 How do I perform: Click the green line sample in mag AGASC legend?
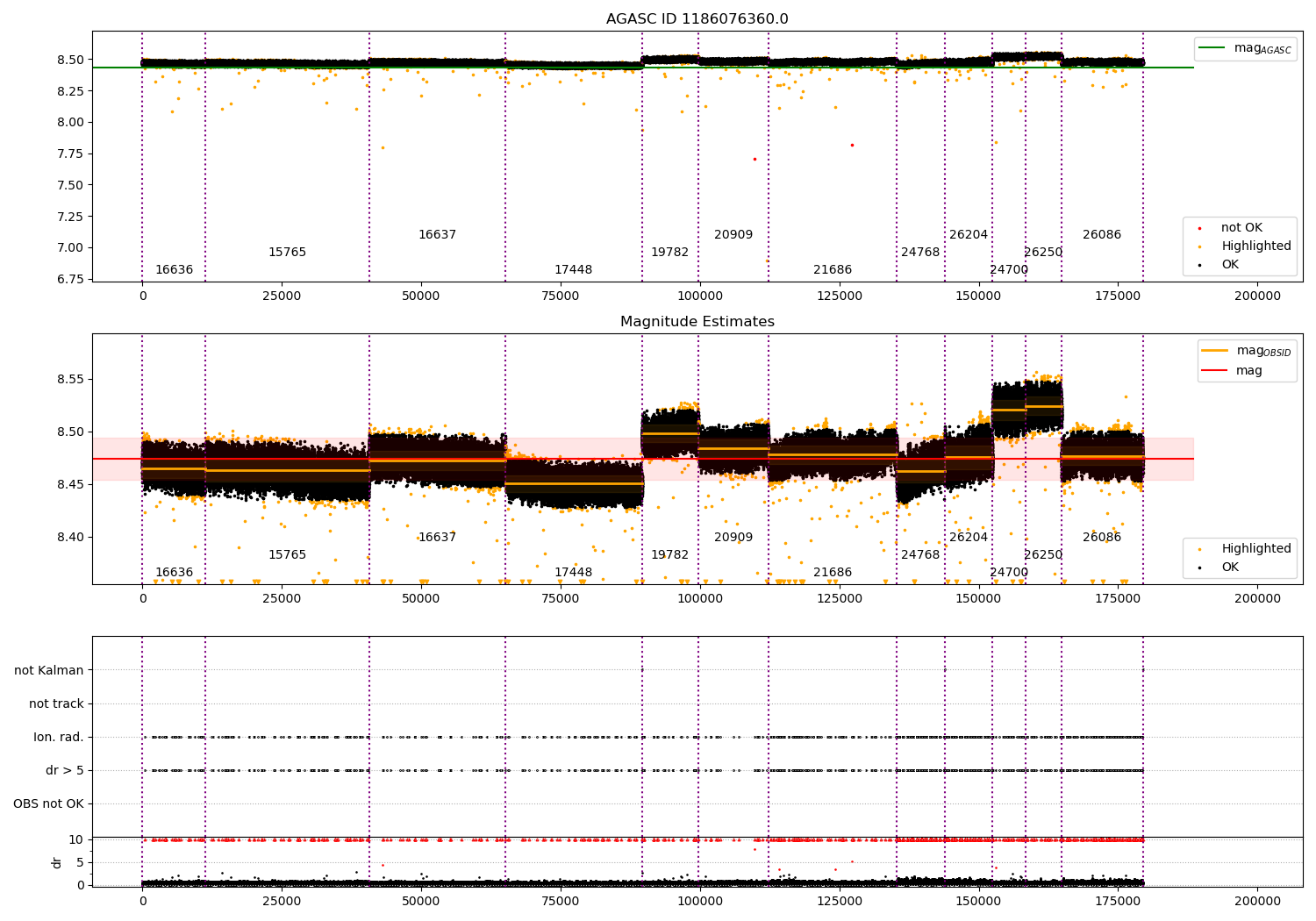[x=1212, y=48]
